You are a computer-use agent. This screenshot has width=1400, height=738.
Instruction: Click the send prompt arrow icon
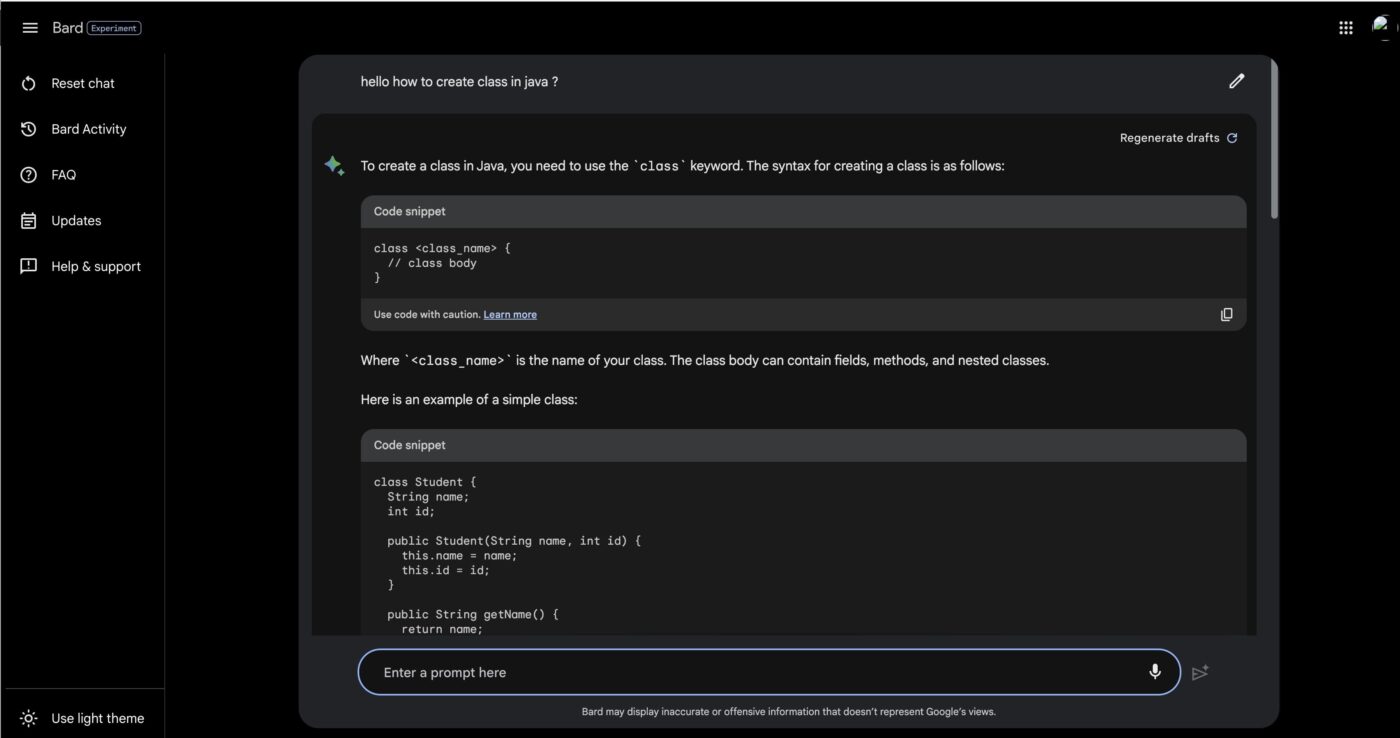(x=1201, y=672)
